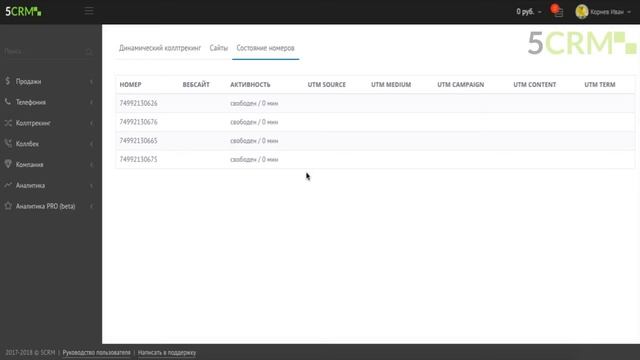This screenshot has width=640, height=360.
Task: Click the dollar icon beside Продажи
Action: [x=8, y=81]
